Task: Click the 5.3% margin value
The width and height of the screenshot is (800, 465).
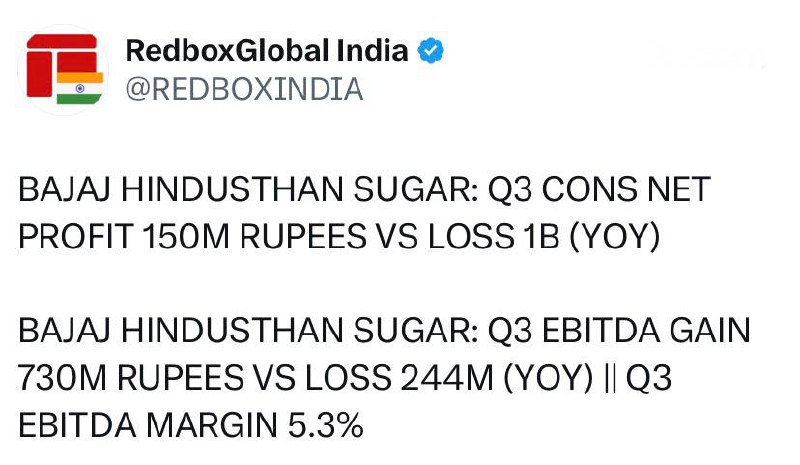Action: [323, 425]
